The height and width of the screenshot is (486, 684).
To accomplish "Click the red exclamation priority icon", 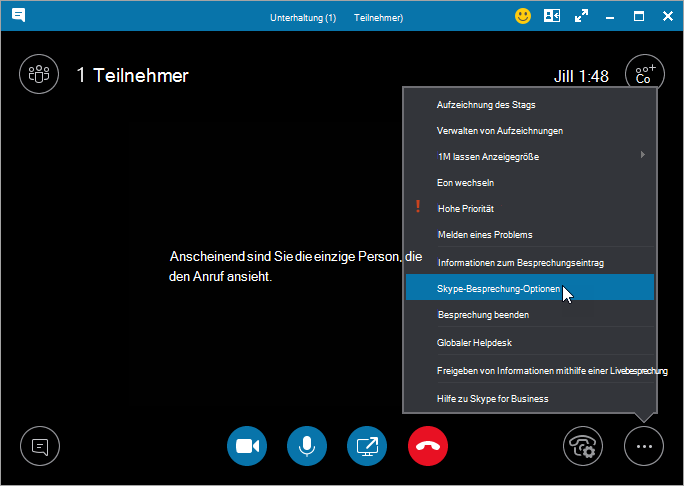I will pyautogui.click(x=418, y=206).
